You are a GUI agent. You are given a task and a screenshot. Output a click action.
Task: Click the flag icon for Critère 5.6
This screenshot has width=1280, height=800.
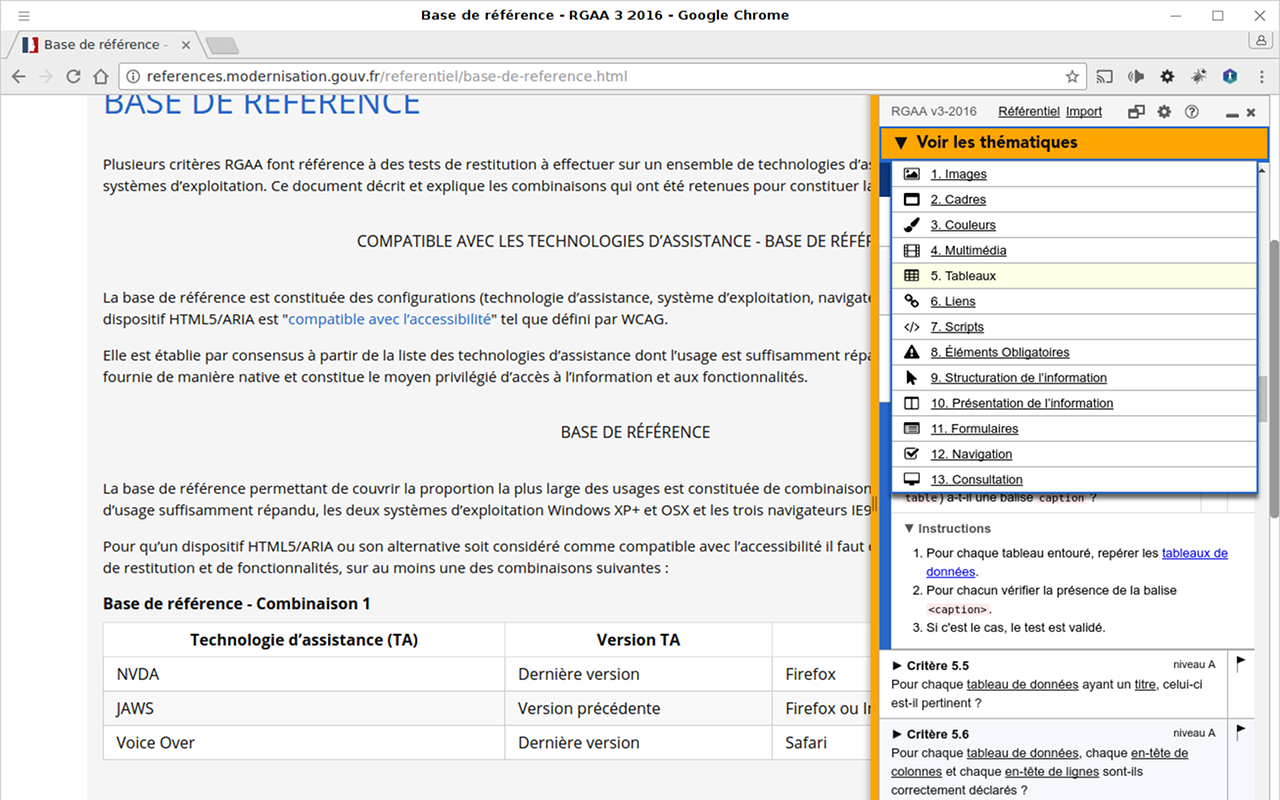(1241, 731)
